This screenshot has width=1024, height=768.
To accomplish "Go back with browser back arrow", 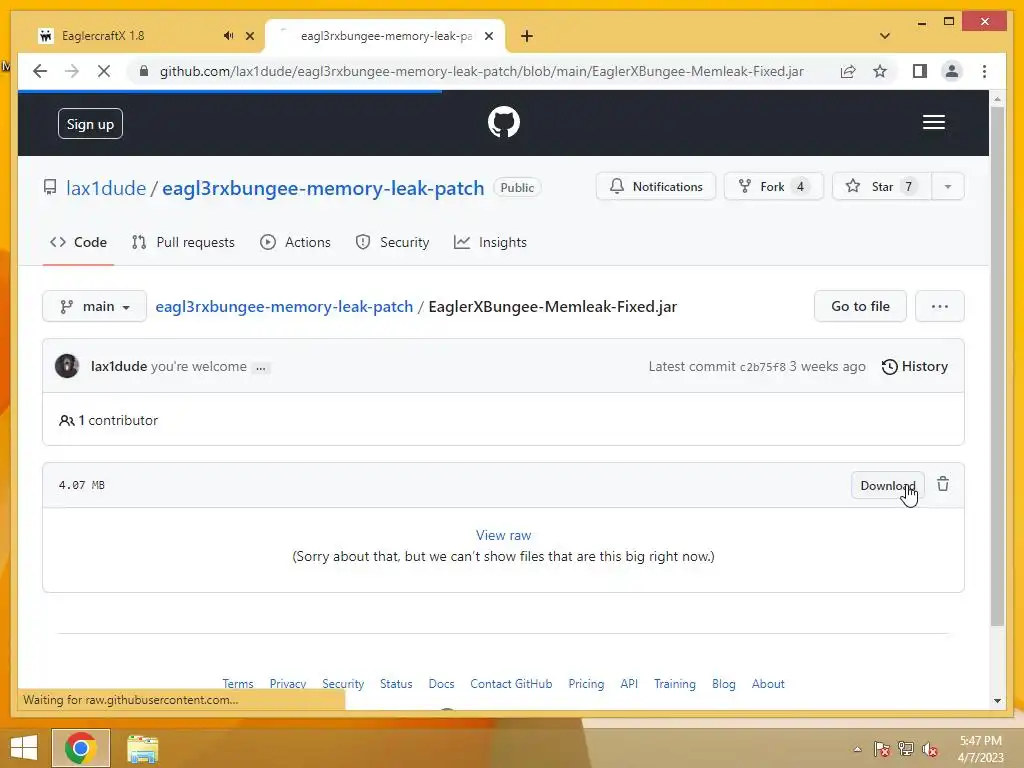I will 40,71.
